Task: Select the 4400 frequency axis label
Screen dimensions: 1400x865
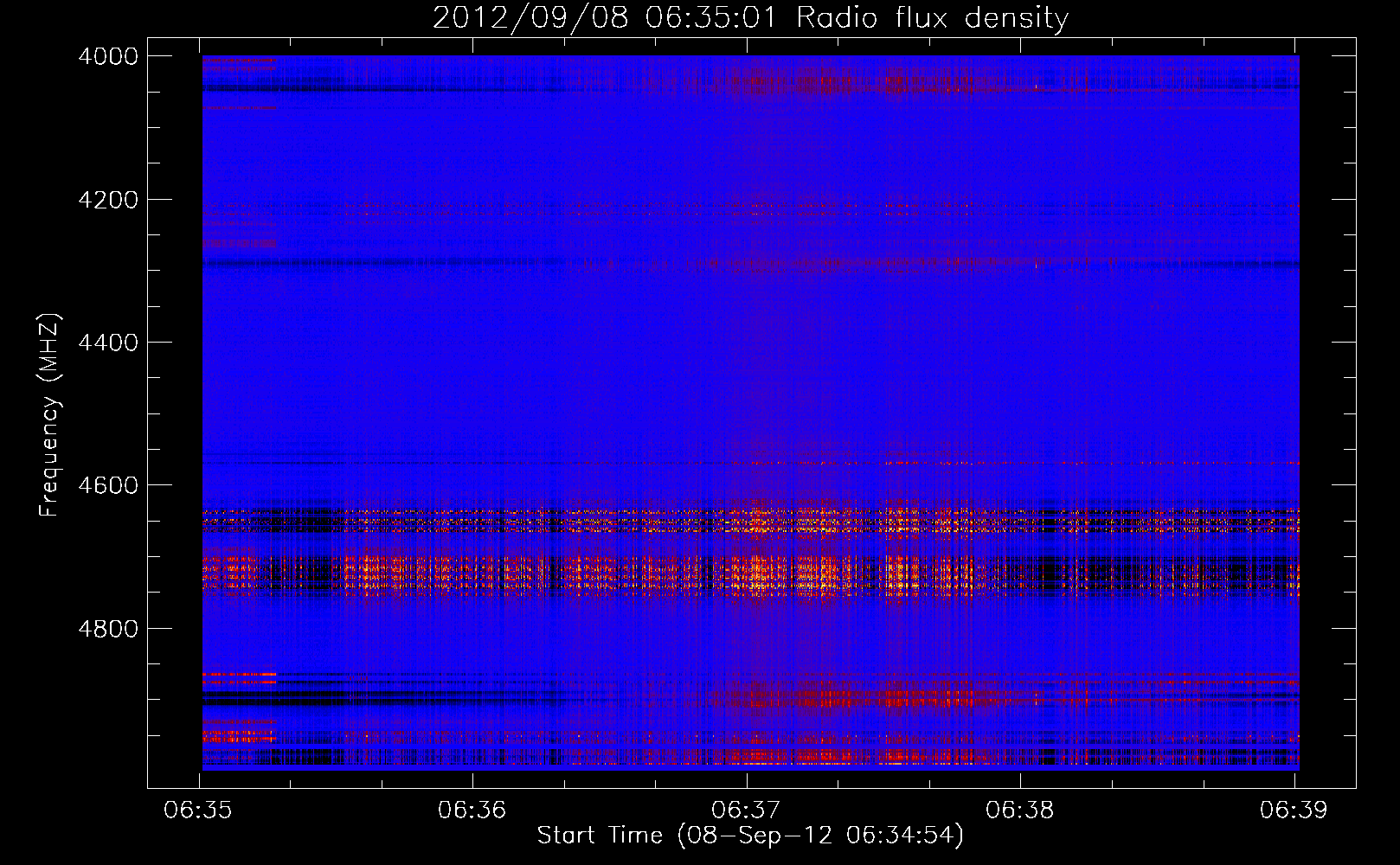Action: (108, 343)
